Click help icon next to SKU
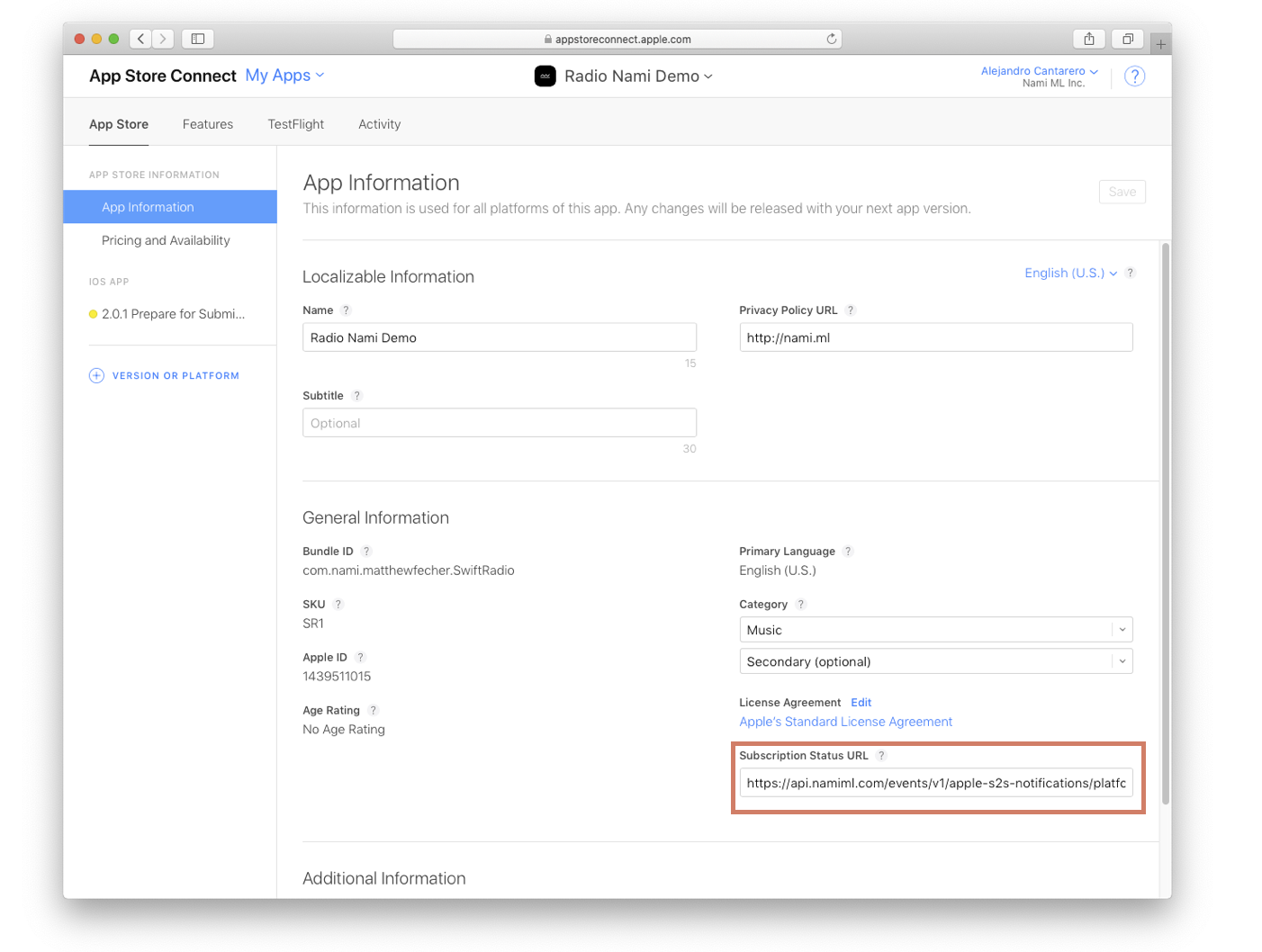The width and height of the screenshot is (1262, 952). pyautogui.click(x=338, y=605)
